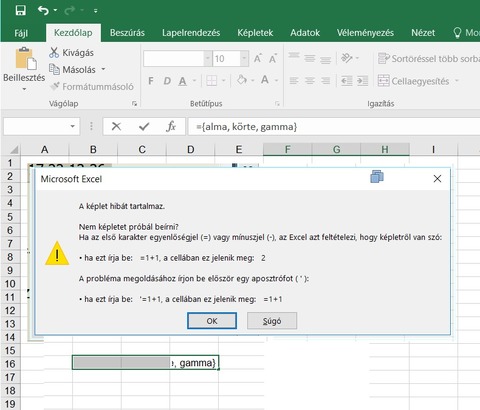Switch to the Beszúrás ribbon tab
The width and height of the screenshot is (480, 410).
click(x=127, y=33)
